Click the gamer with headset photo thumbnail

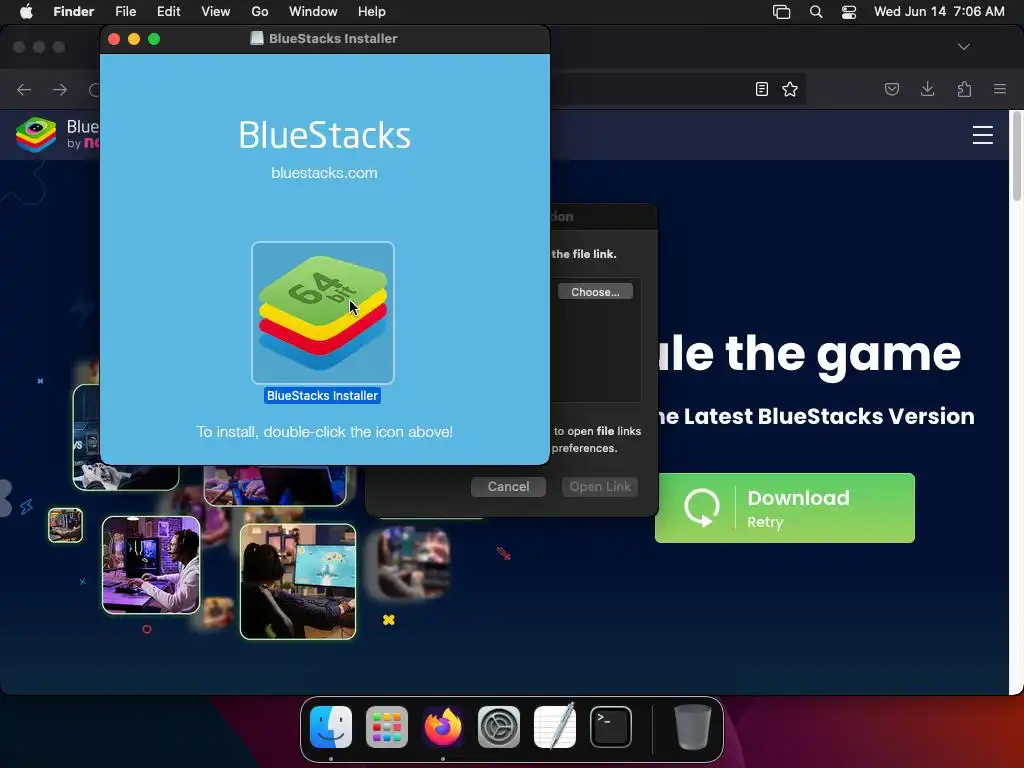151,565
